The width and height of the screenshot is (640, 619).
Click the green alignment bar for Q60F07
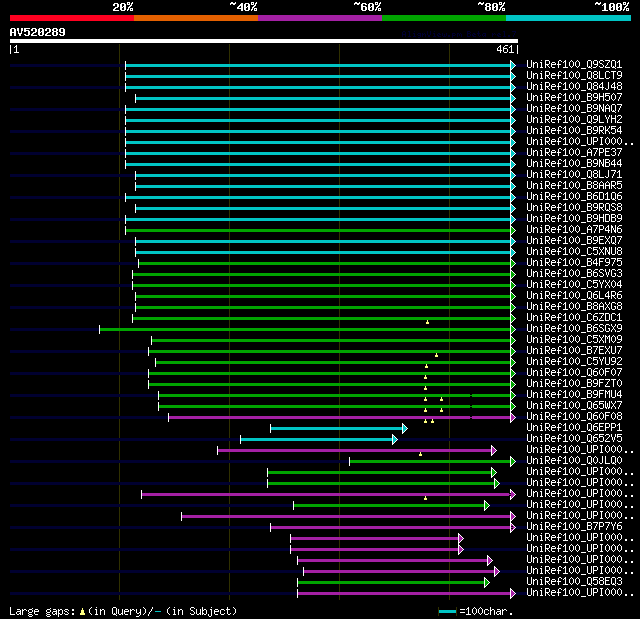pyautogui.click(x=329, y=374)
